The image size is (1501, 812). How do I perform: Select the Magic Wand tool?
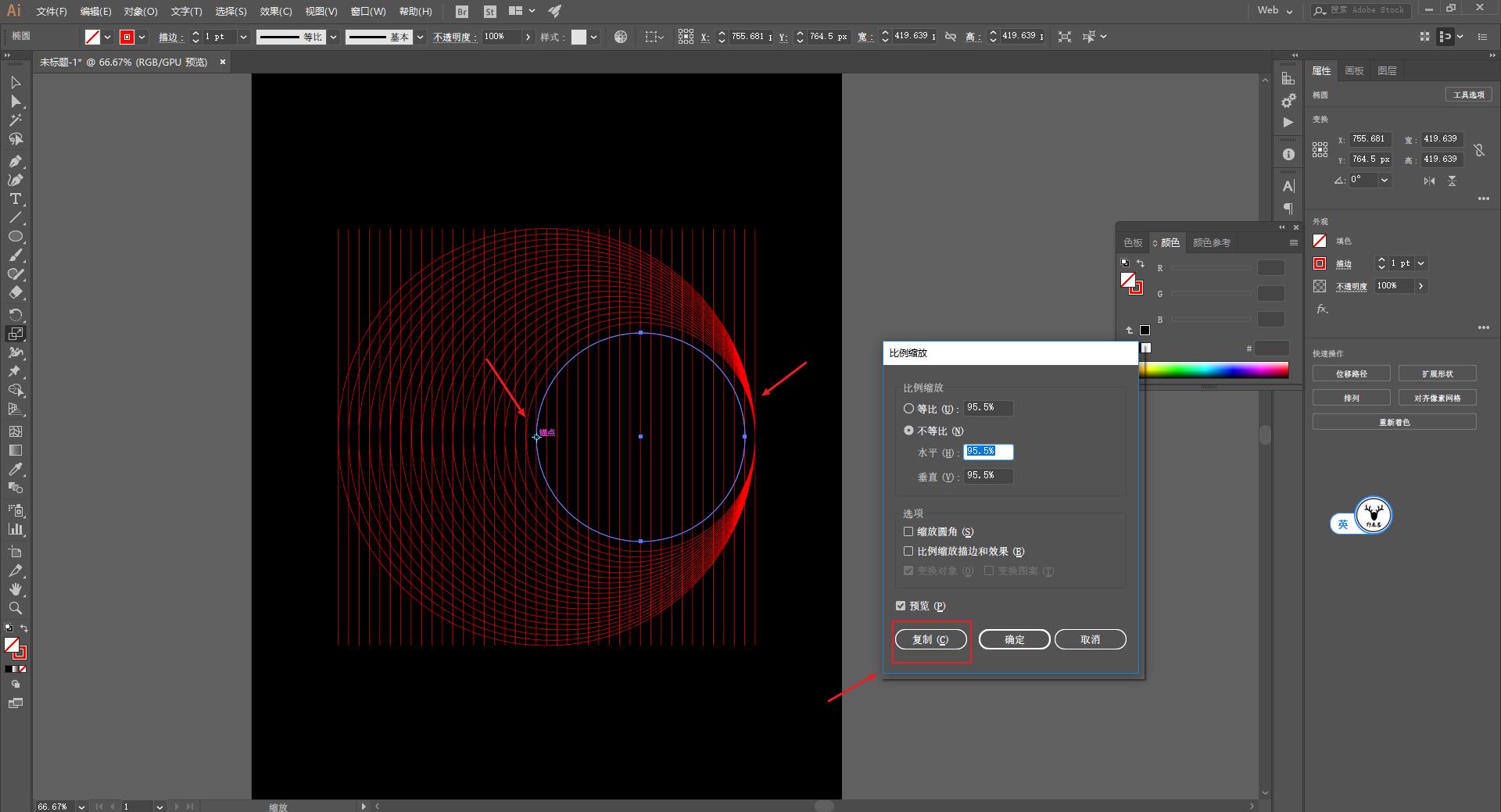coord(15,120)
